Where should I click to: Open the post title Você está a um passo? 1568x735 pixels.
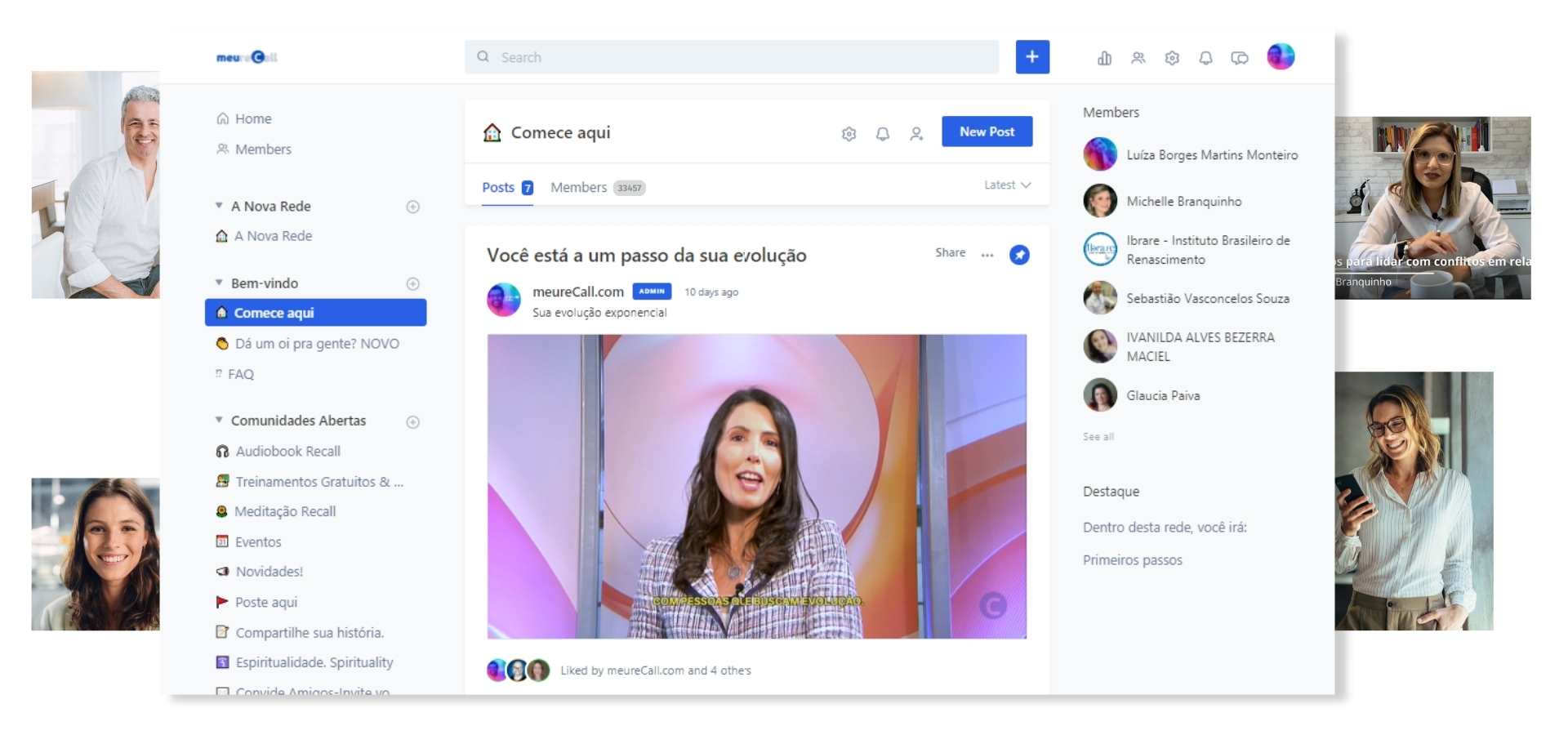[x=647, y=256]
